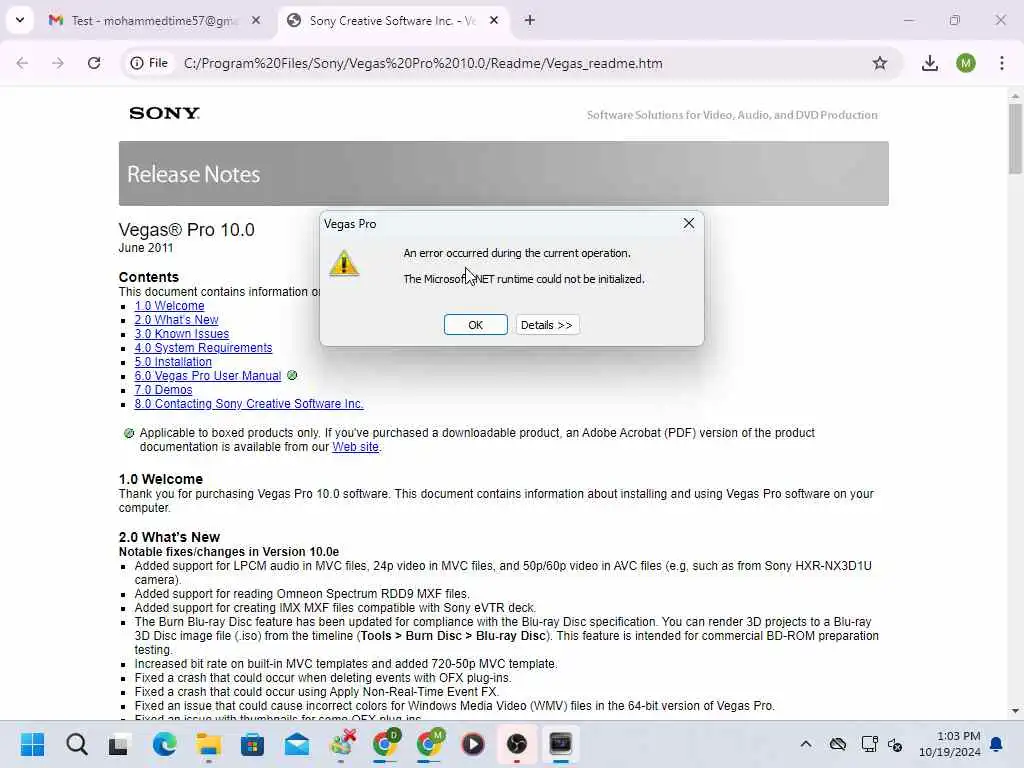Open the 5.0 Installation link
1024x768 pixels.
click(x=173, y=362)
